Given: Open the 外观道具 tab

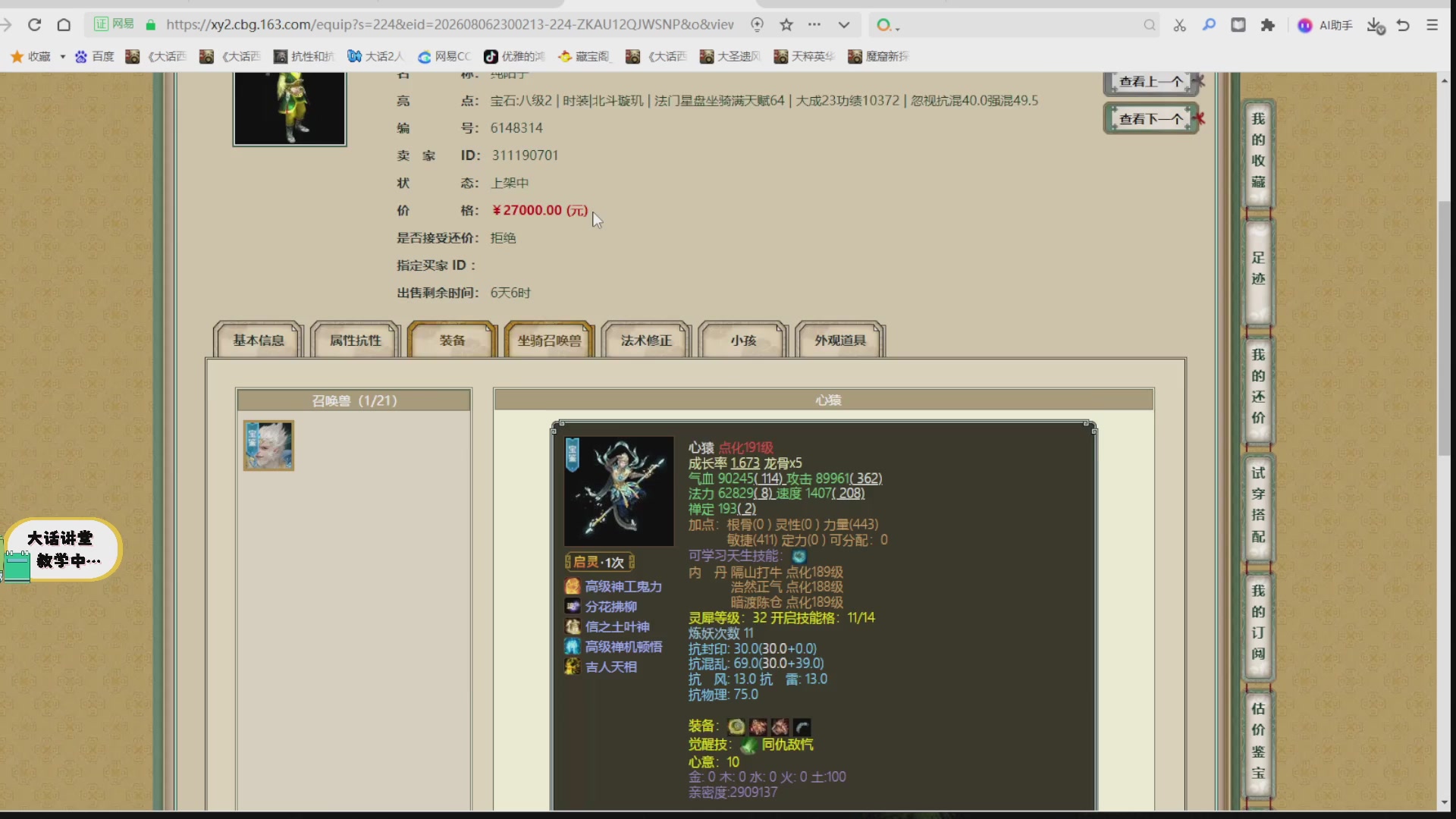Looking at the screenshot, I should point(841,340).
